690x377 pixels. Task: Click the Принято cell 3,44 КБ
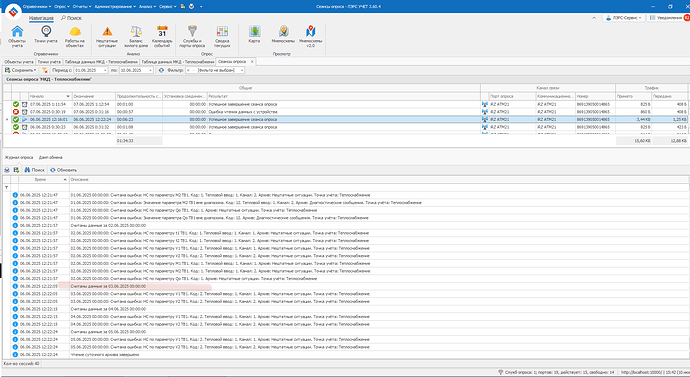tap(633, 119)
